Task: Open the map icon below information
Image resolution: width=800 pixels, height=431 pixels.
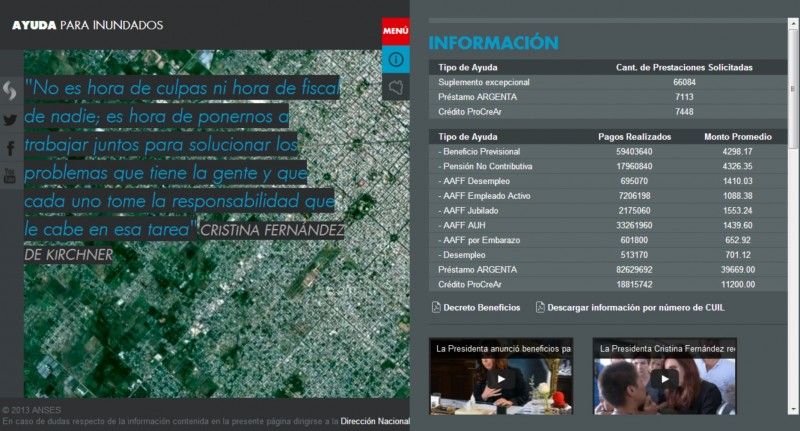Action: point(395,87)
